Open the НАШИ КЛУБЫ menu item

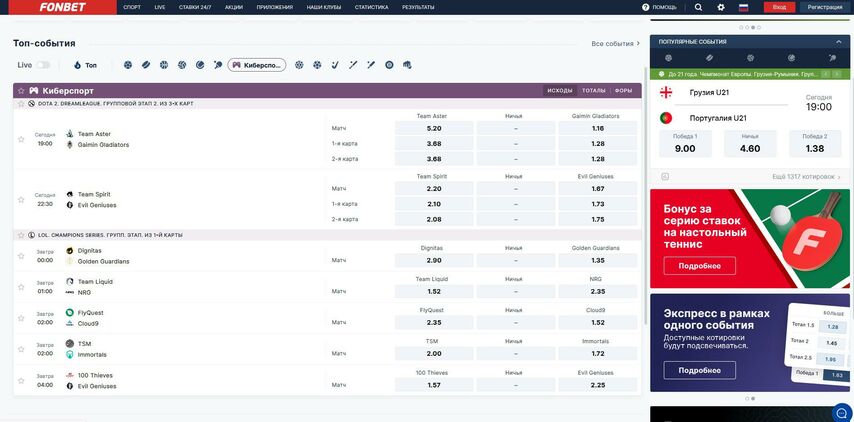(324, 7)
